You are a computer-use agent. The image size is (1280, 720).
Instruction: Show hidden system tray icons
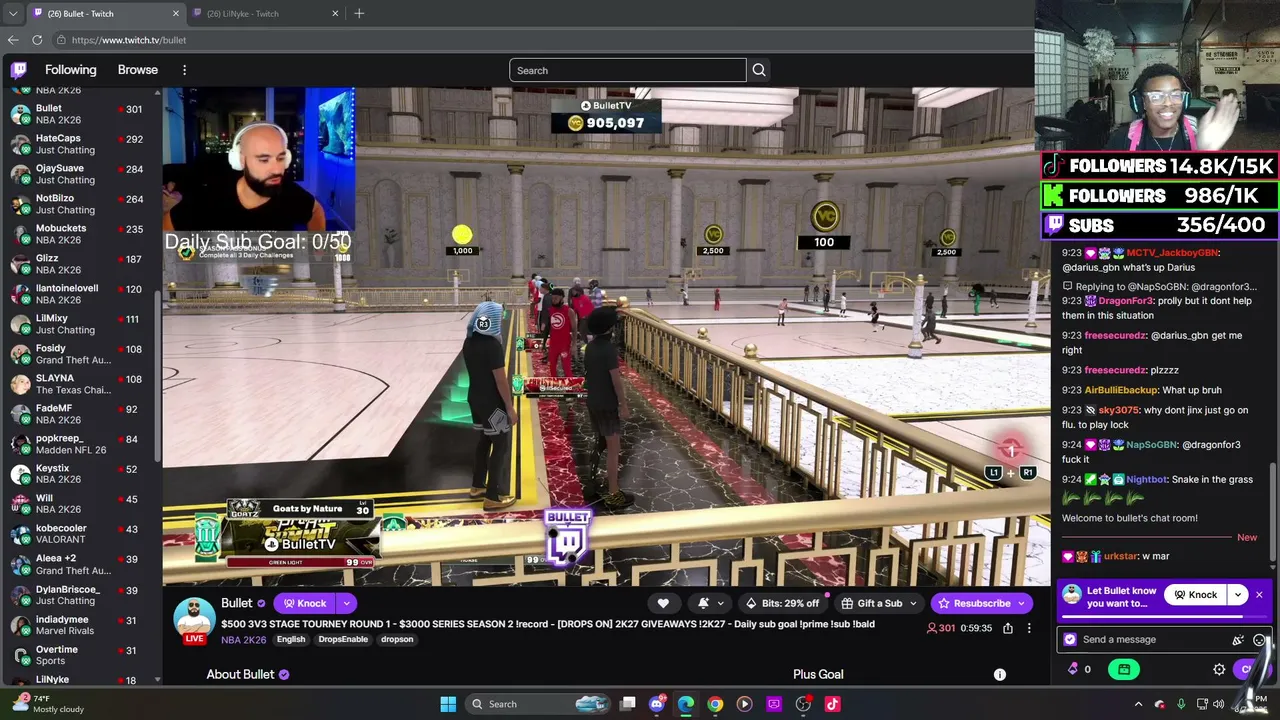[x=1138, y=704]
